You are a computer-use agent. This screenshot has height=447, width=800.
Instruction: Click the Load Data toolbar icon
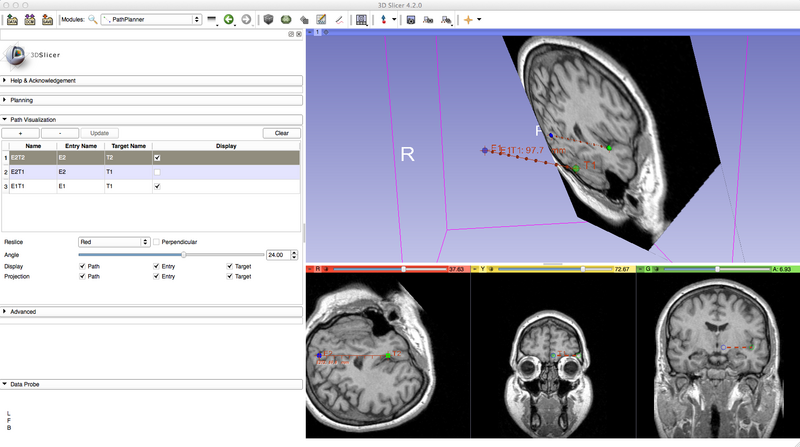pos(12,19)
